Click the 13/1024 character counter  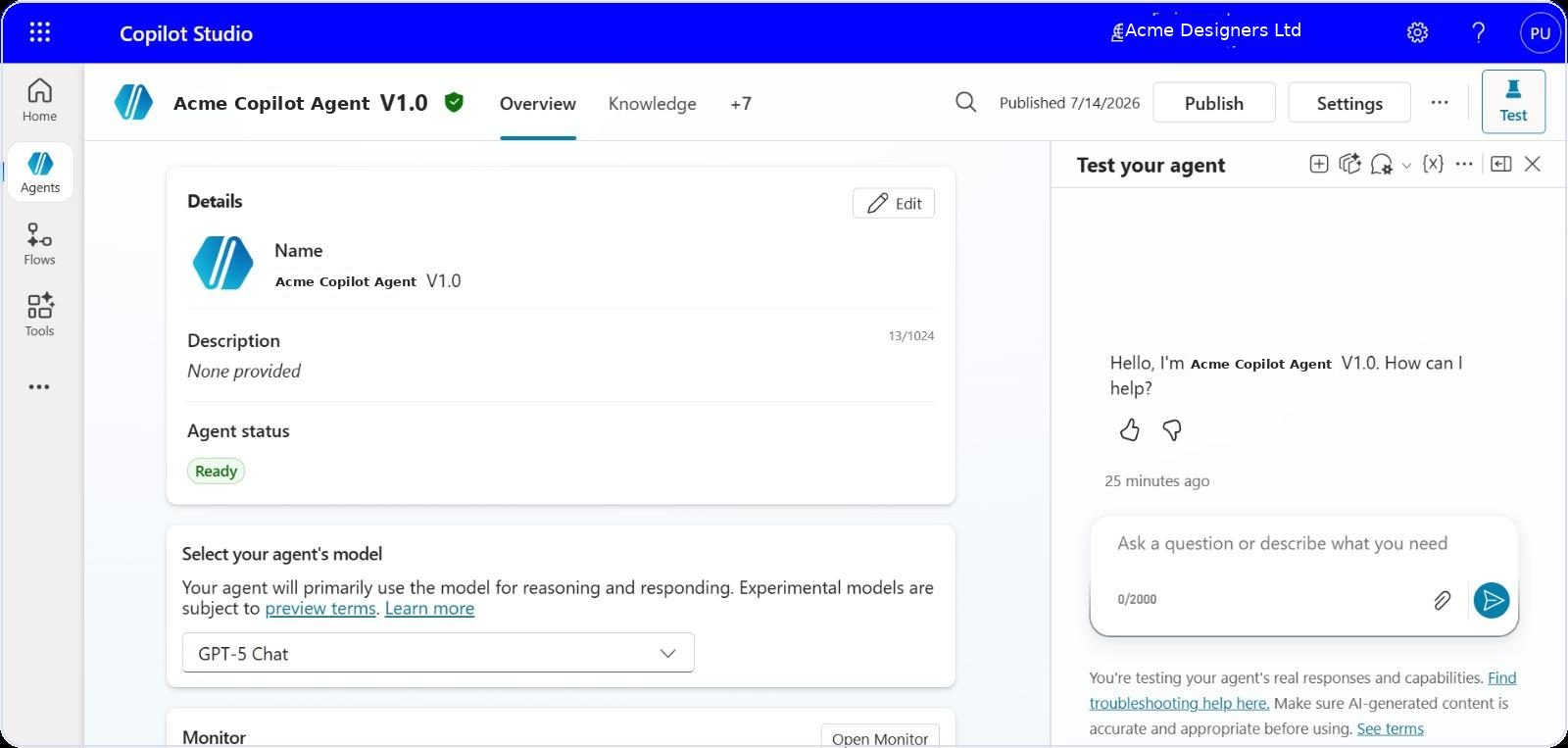coord(911,335)
